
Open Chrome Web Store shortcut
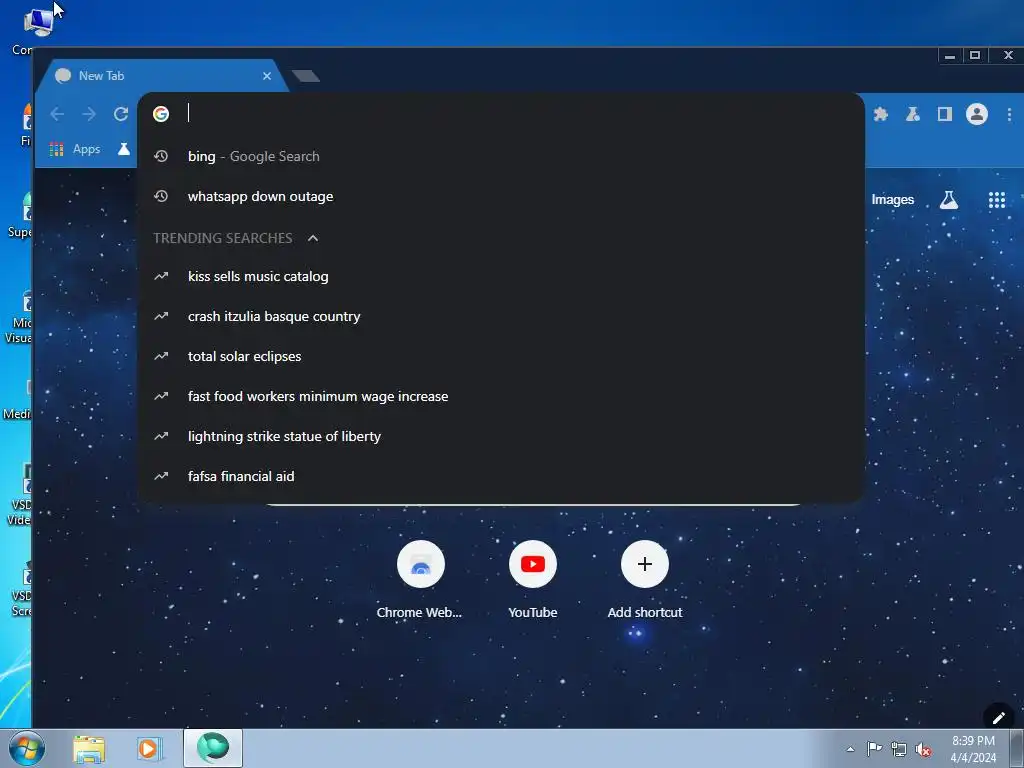click(421, 581)
